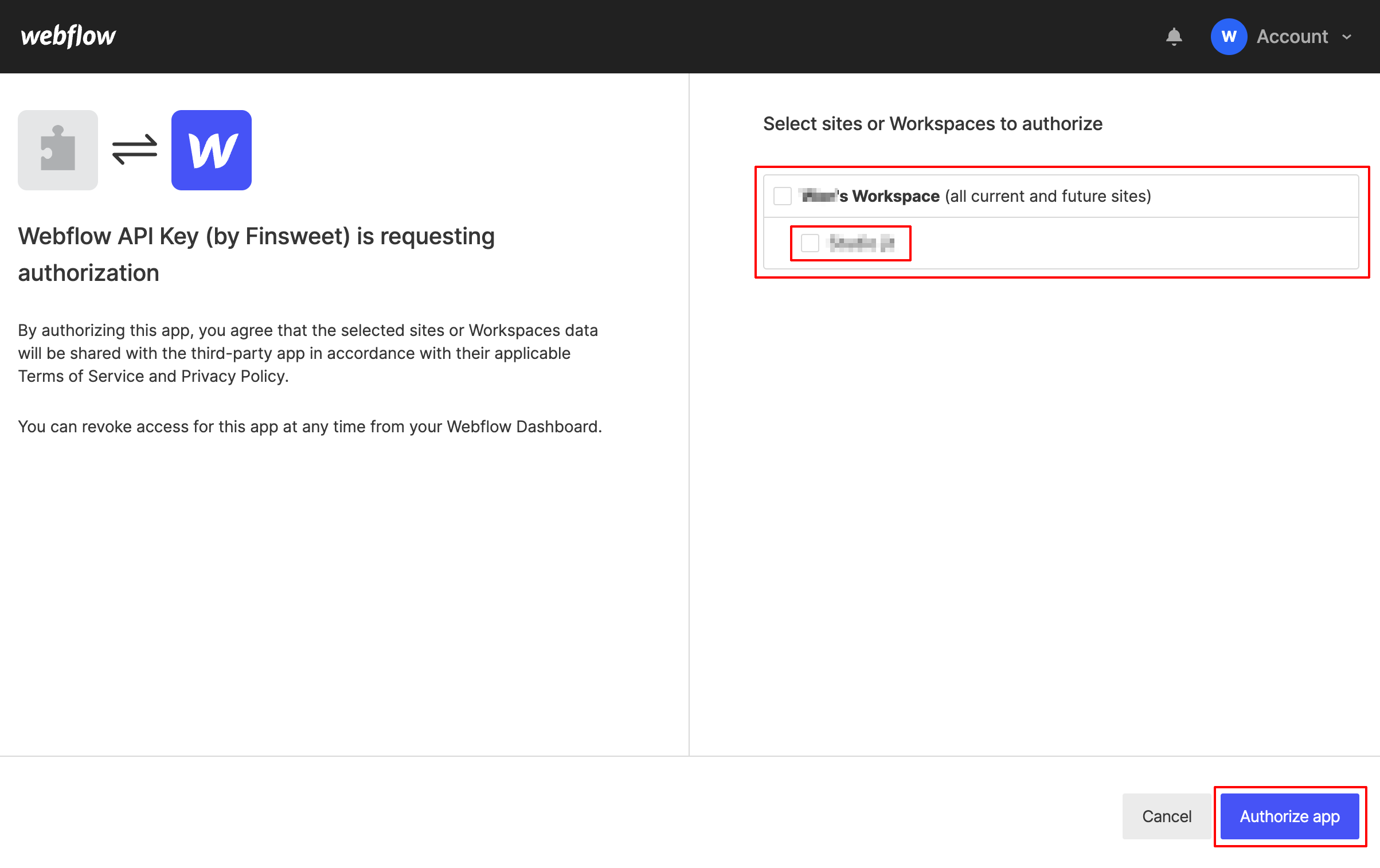Check the Workspace all sites checkbox
The width and height of the screenshot is (1380, 868).
pos(782,196)
